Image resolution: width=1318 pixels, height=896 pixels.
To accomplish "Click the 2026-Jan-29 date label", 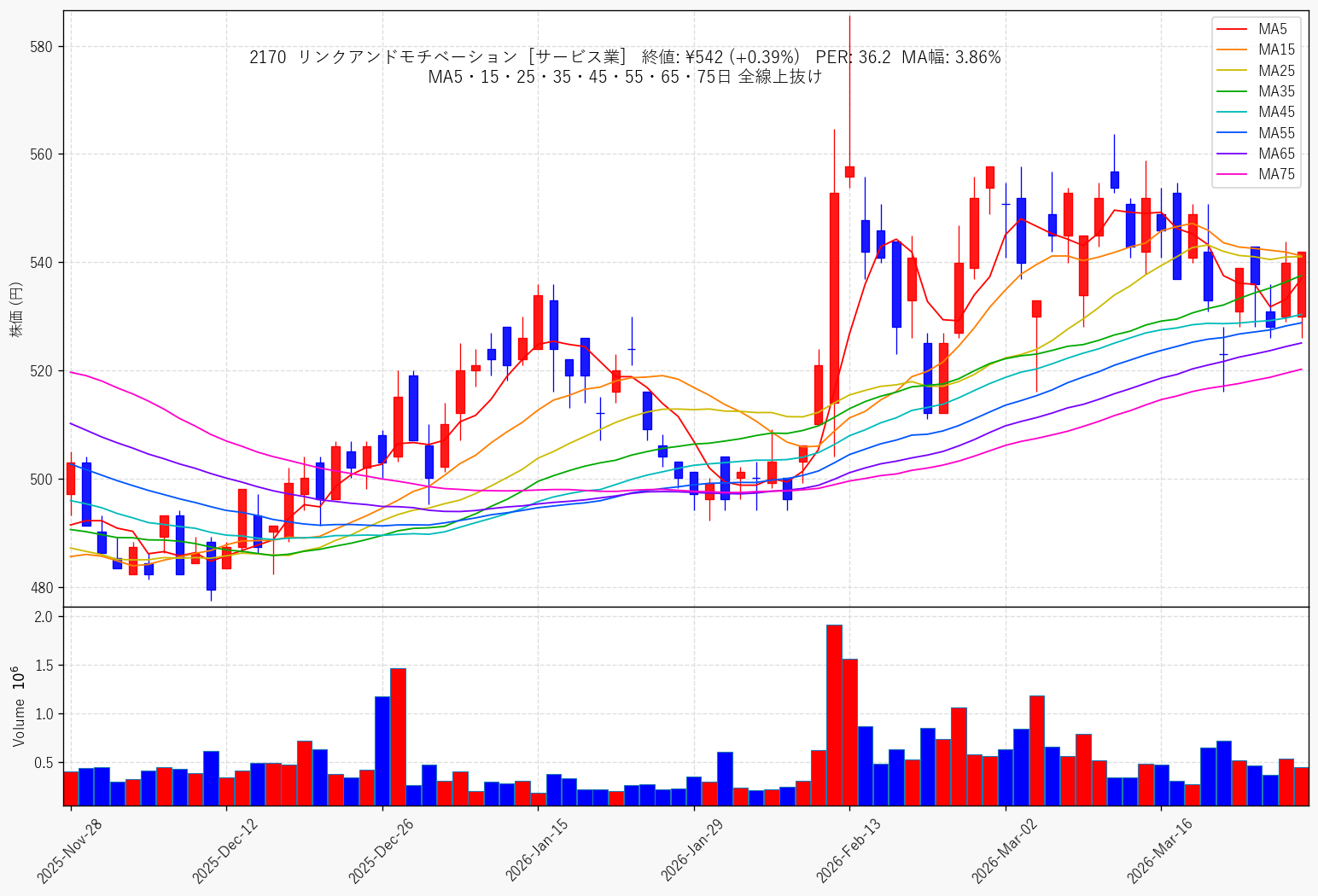I will [x=692, y=851].
